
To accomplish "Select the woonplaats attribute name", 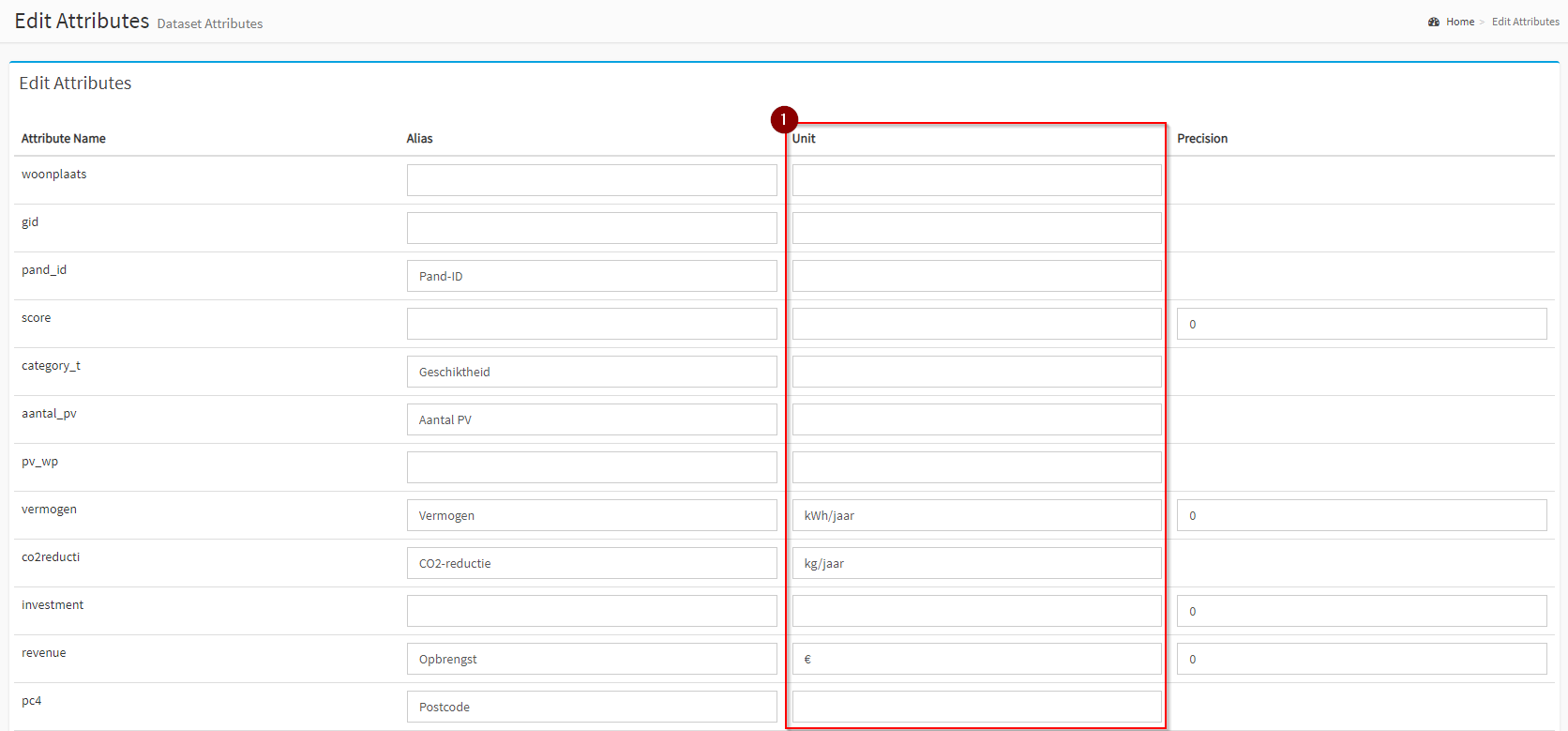I will click(x=54, y=175).
